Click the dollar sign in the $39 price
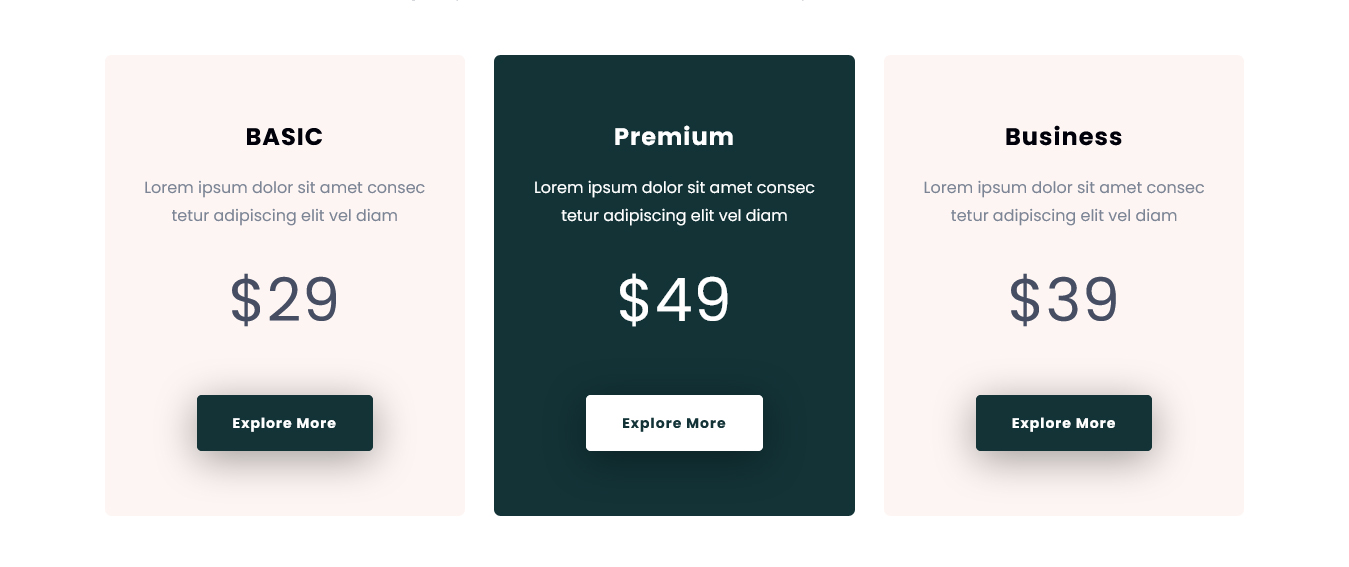The image size is (1349, 567). [x=1024, y=300]
